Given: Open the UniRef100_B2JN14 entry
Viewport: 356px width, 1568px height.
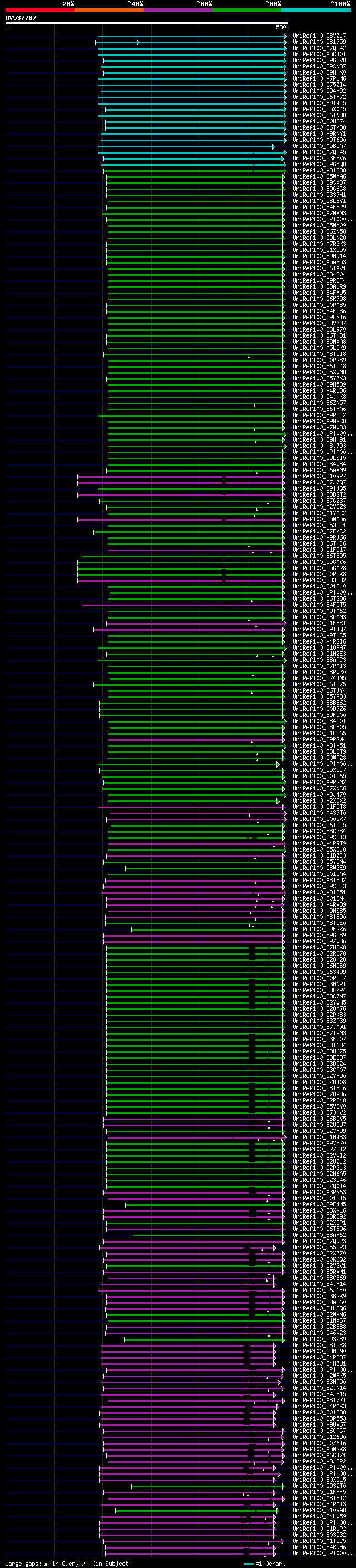Looking at the screenshot, I should 319,1387.
